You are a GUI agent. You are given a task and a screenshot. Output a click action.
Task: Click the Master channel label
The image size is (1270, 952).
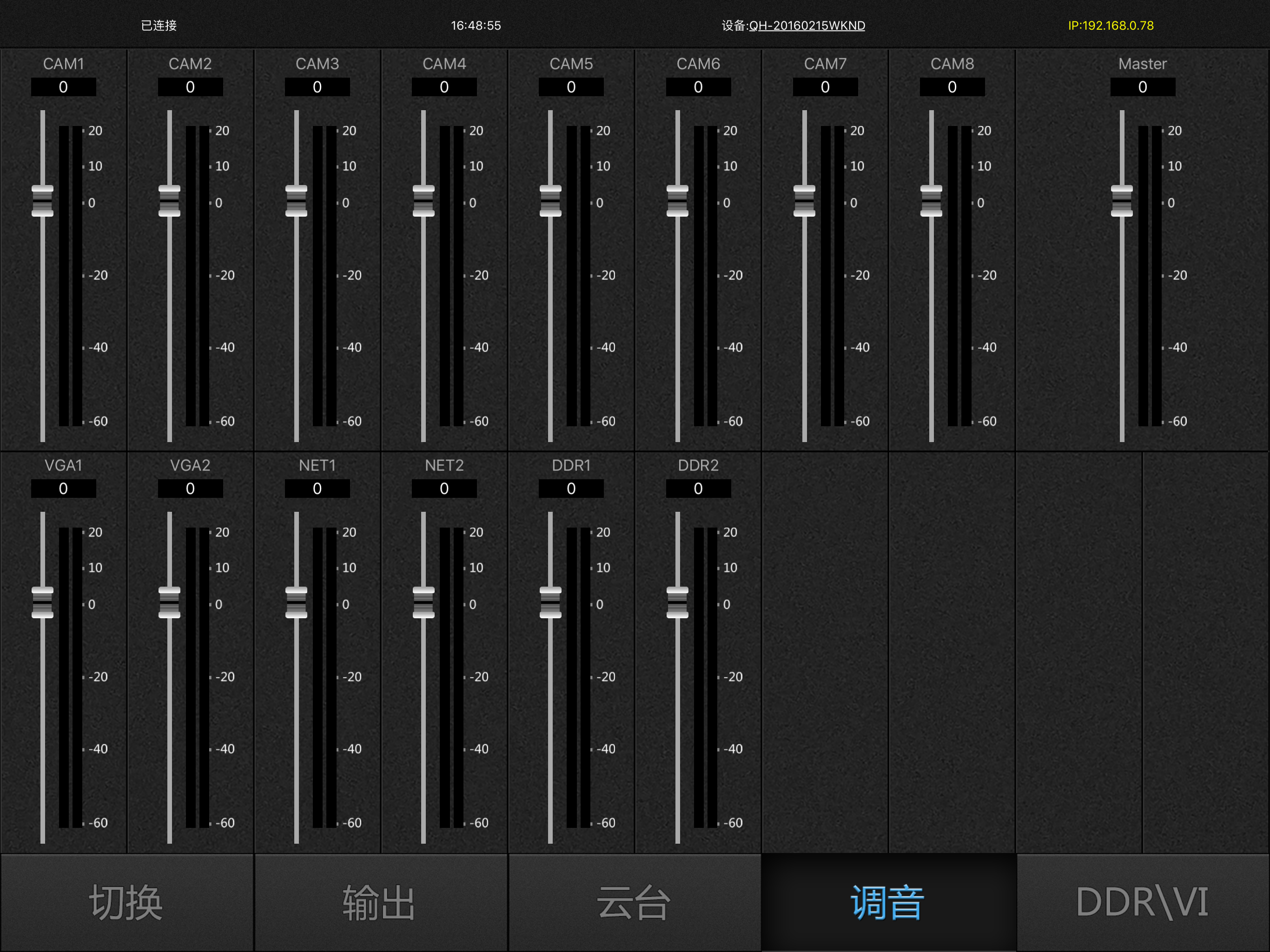[1143, 64]
